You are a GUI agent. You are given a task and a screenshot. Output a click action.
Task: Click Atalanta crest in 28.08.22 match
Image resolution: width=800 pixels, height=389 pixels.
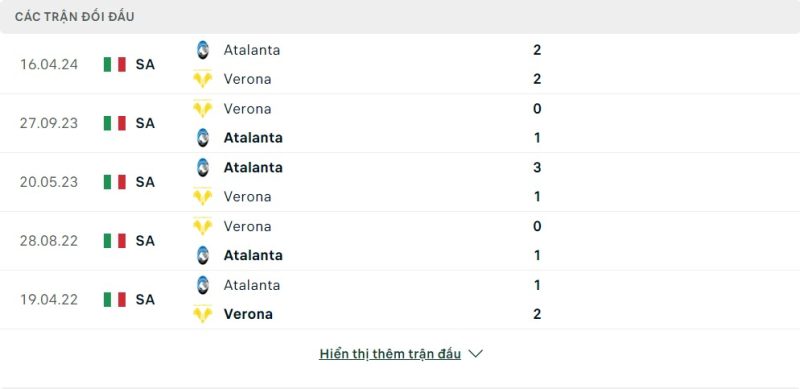[x=203, y=255]
